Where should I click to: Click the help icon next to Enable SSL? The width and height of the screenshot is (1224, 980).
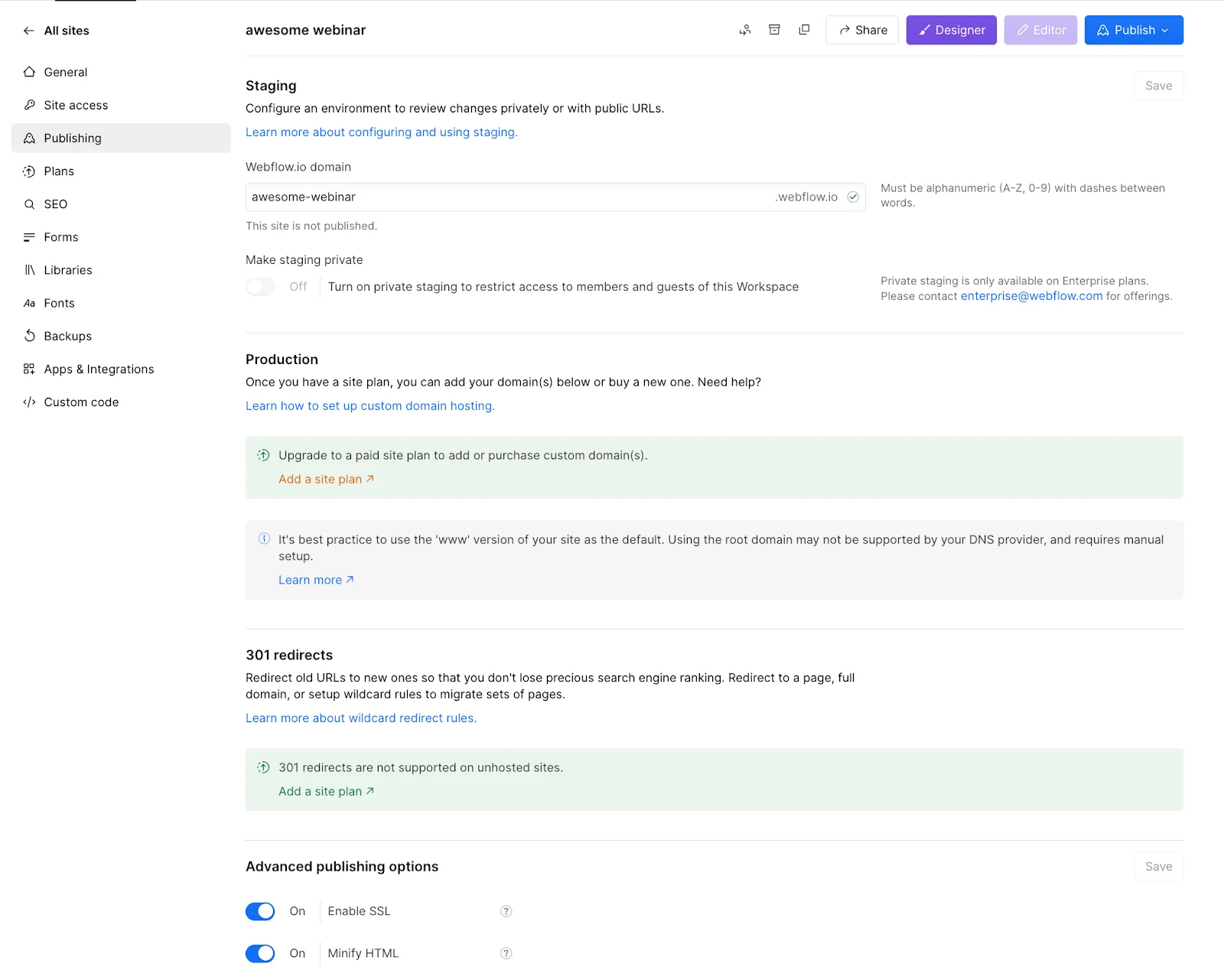(x=506, y=911)
